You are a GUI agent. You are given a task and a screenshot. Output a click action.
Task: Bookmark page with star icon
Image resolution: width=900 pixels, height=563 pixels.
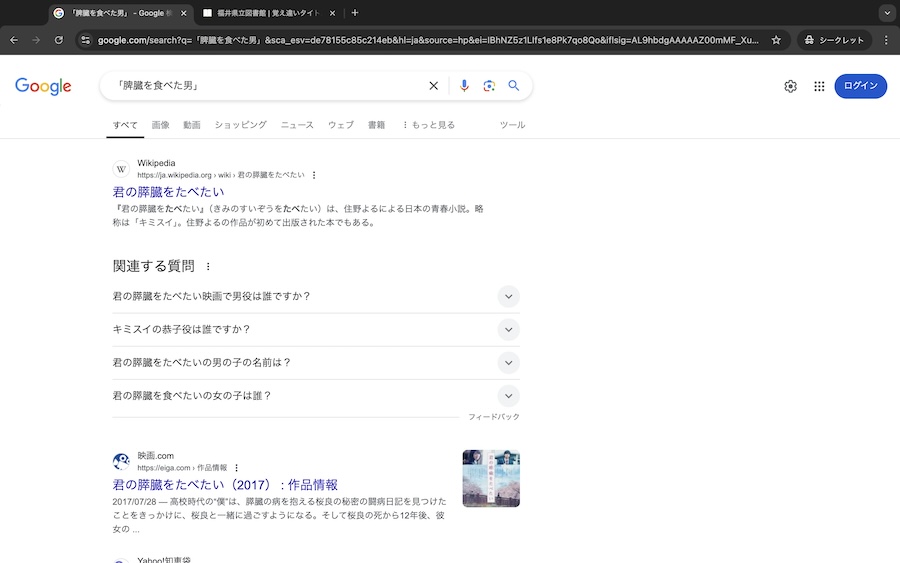776,40
